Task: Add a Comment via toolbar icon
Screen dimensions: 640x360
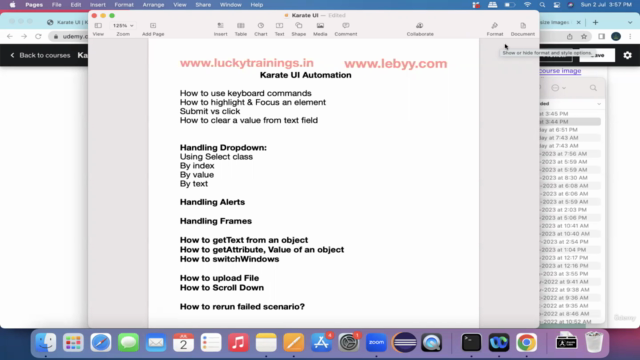Action: [346, 26]
